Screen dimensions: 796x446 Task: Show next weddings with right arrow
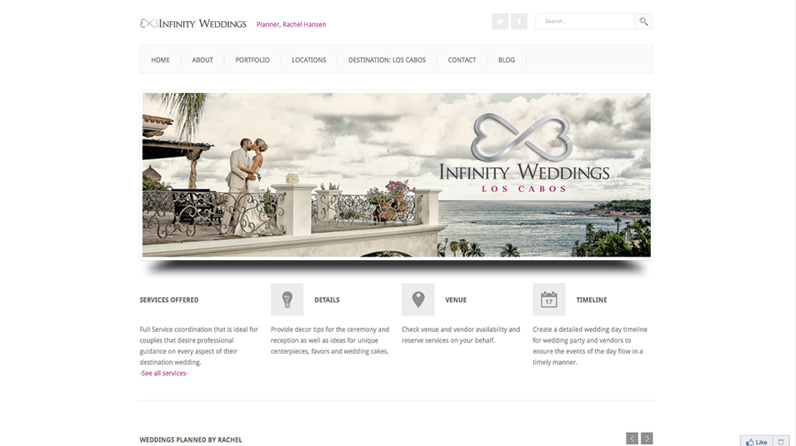click(647, 438)
